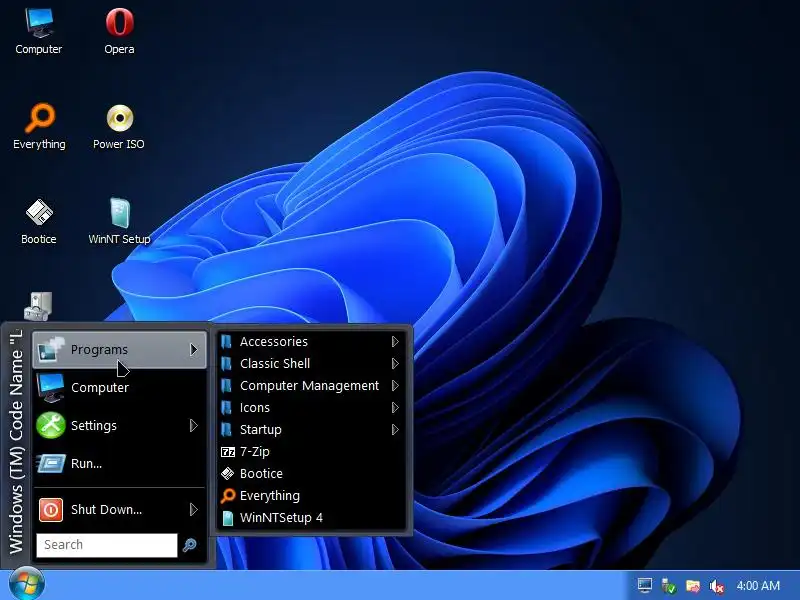Screen dimensions: 800x600
Task: Click the Bootice icon in the Programs submenu
Action: [x=228, y=473]
